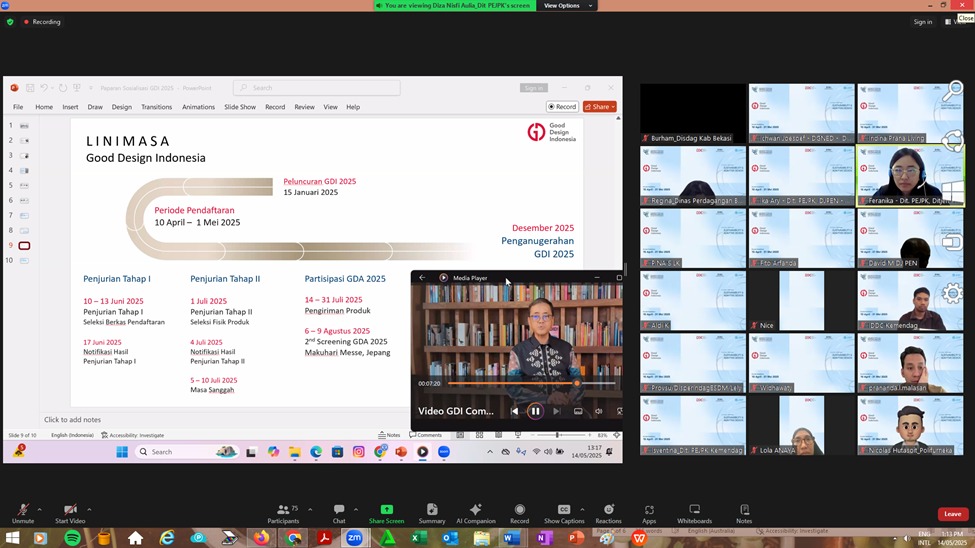Open the Slide Show tab

[x=240, y=107]
